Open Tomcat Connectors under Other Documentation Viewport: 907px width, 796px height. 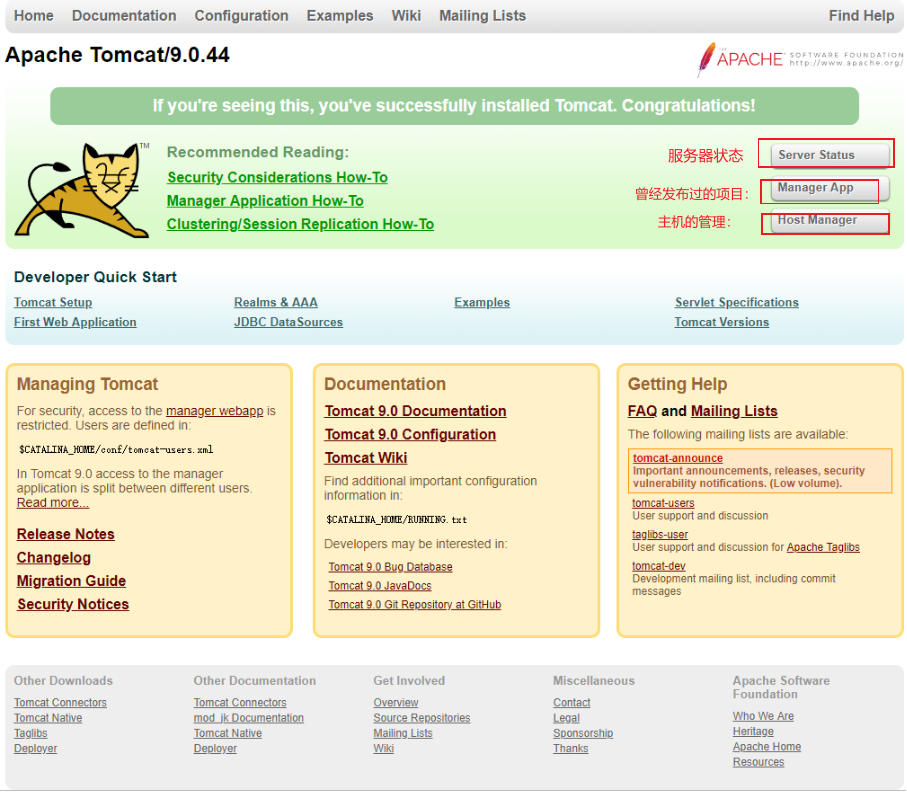click(240, 702)
